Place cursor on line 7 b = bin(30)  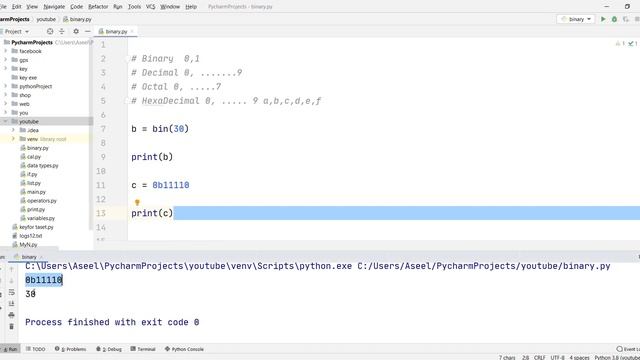coord(160,129)
